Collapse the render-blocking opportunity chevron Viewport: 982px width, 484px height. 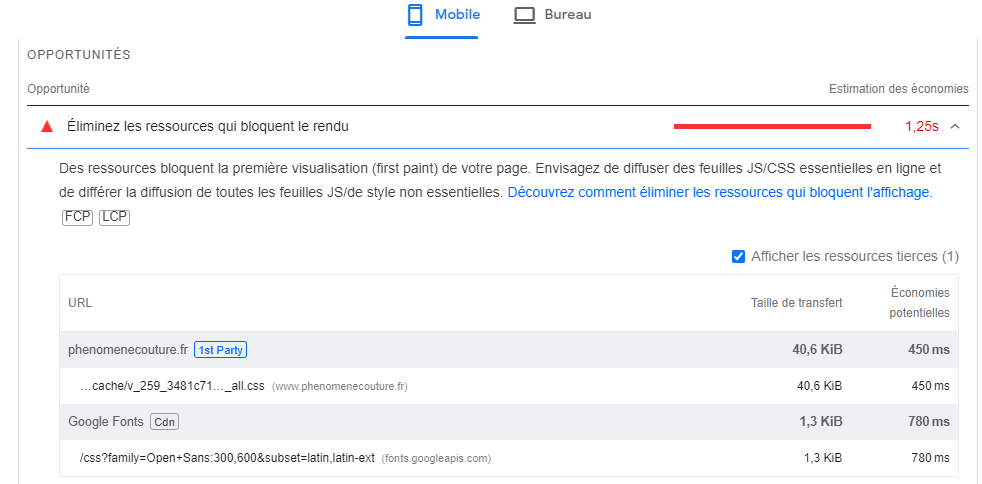(955, 127)
